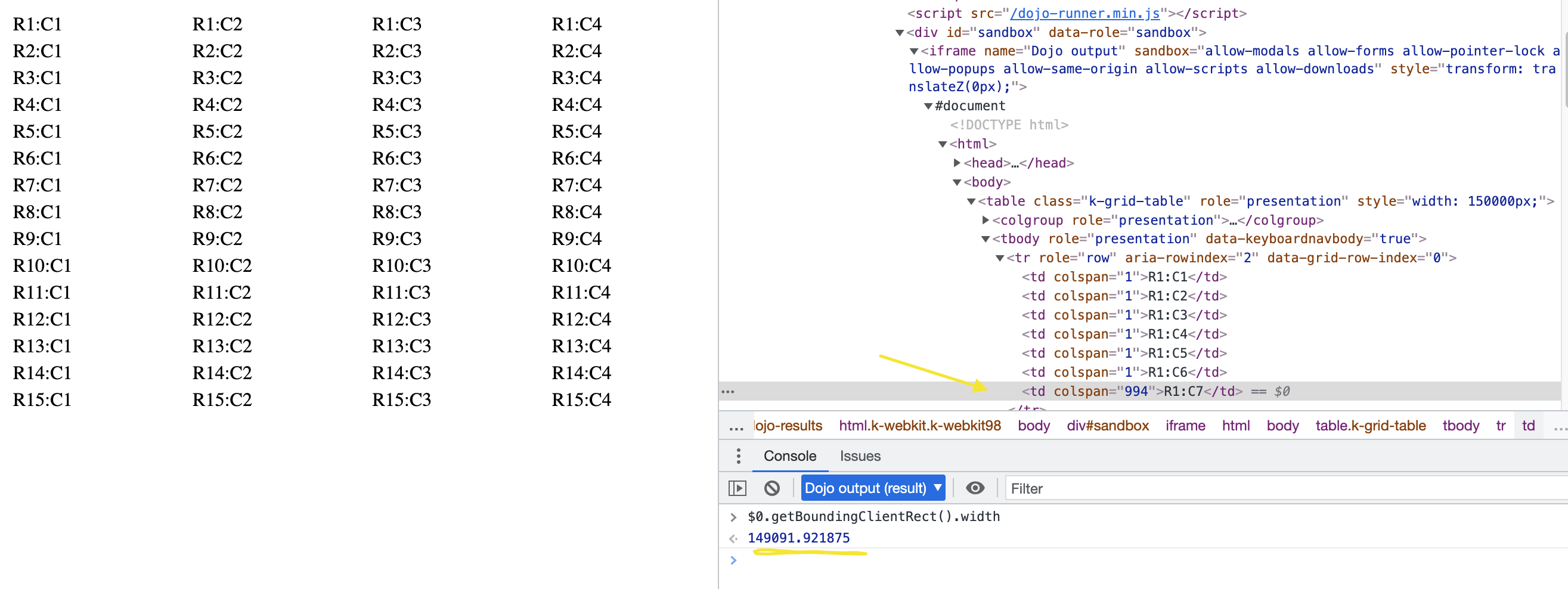This screenshot has width=1568, height=589.
Task: Open the drawer three-dot menu
Action: pos(738,455)
